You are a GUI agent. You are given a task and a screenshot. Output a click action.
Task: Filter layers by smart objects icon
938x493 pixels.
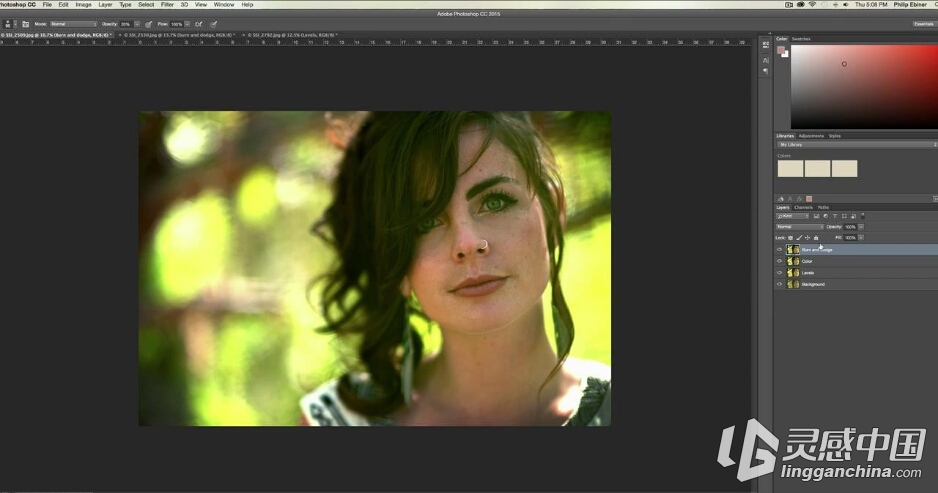point(854,216)
